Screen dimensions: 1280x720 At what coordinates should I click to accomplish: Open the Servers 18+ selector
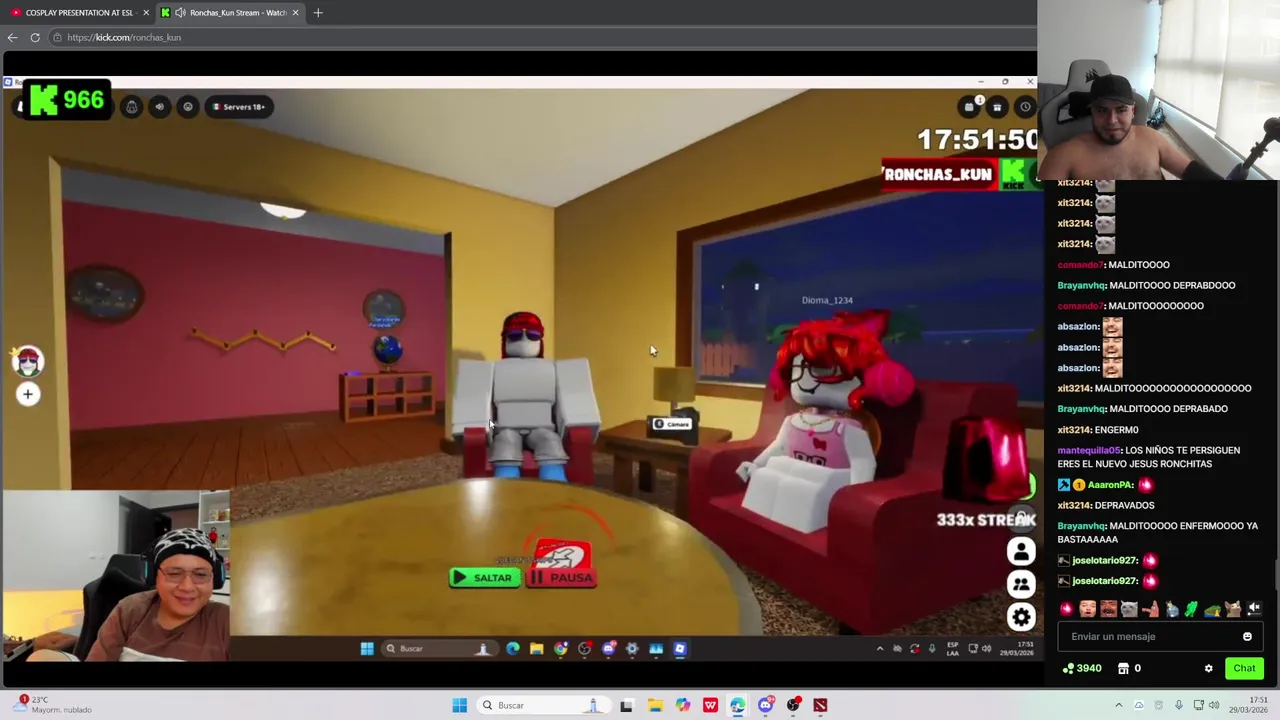click(239, 107)
